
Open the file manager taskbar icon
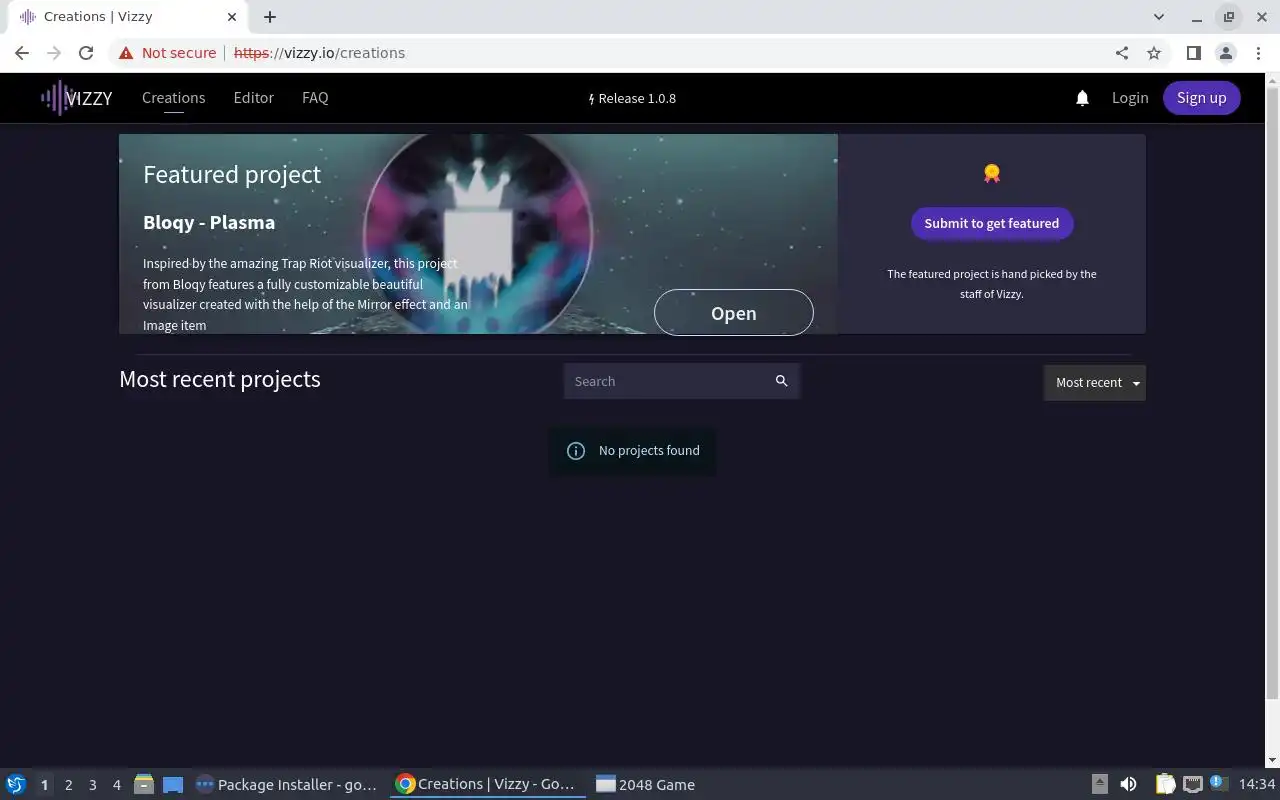144,784
